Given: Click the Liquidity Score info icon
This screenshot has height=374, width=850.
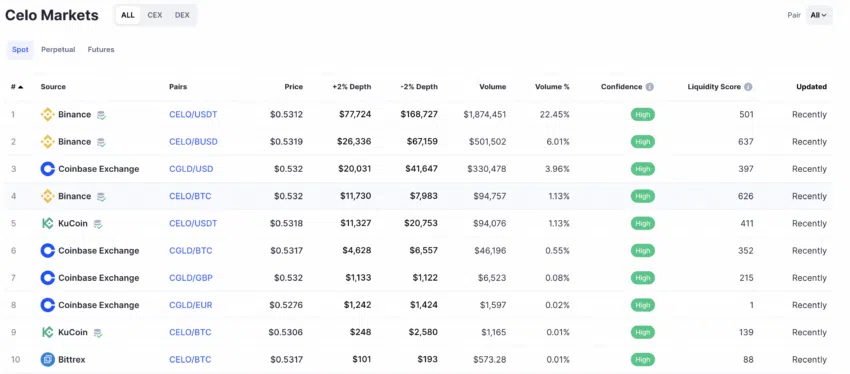Looking at the screenshot, I should 748,87.
